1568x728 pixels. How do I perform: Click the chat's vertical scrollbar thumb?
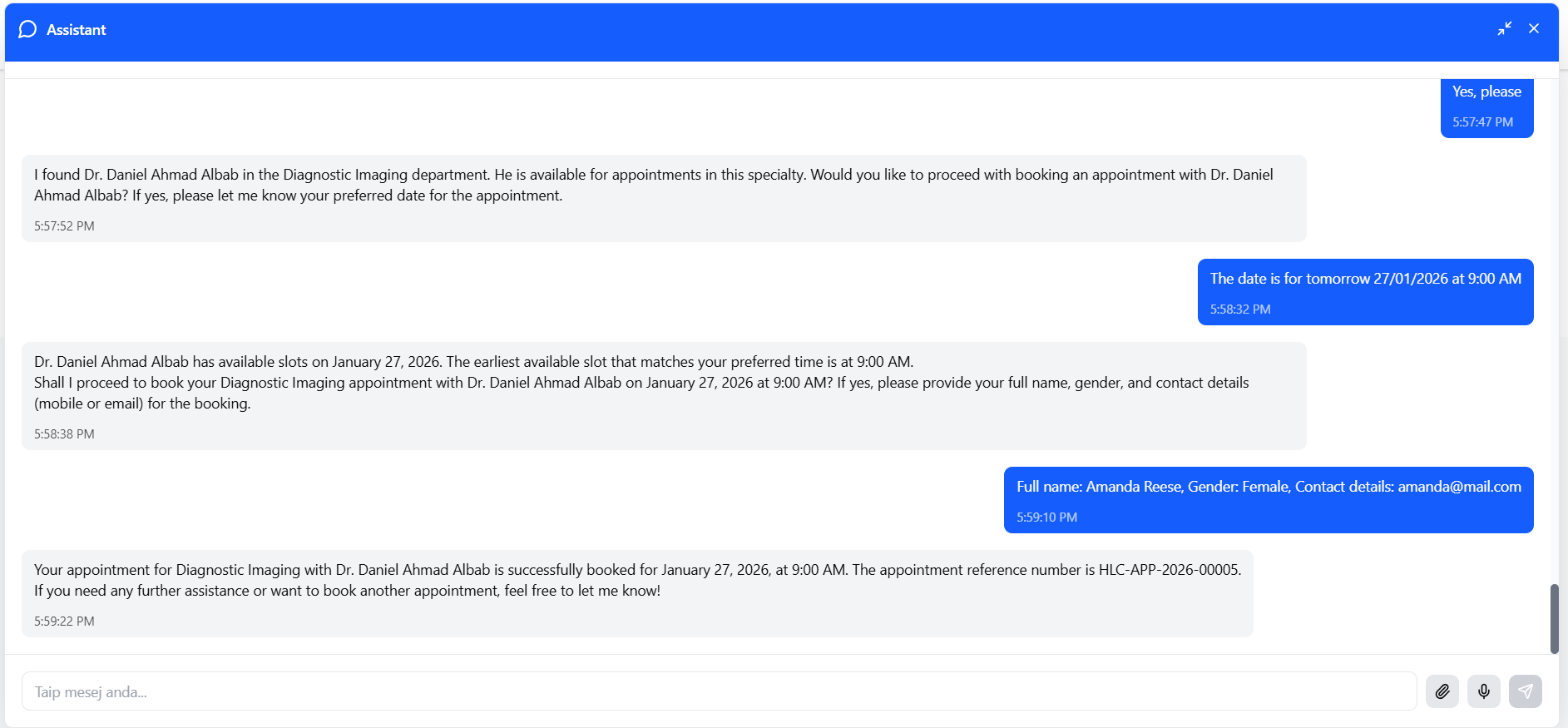(x=1554, y=618)
